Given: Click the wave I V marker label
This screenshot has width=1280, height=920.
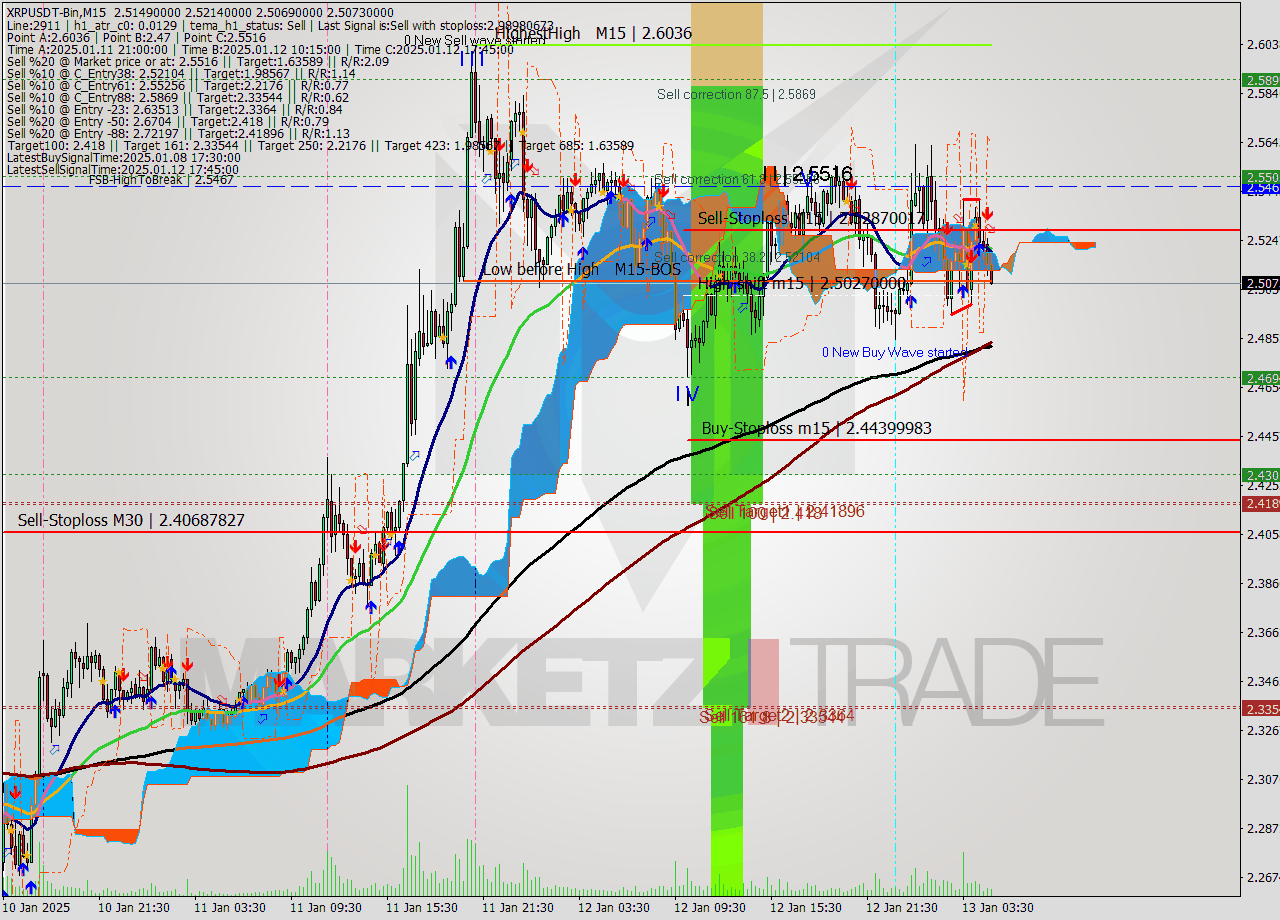Looking at the screenshot, I should [686, 394].
